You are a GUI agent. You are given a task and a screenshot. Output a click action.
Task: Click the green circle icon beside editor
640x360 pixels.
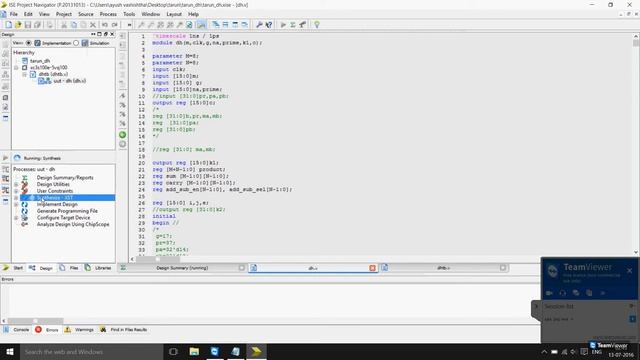pos(122,135)
